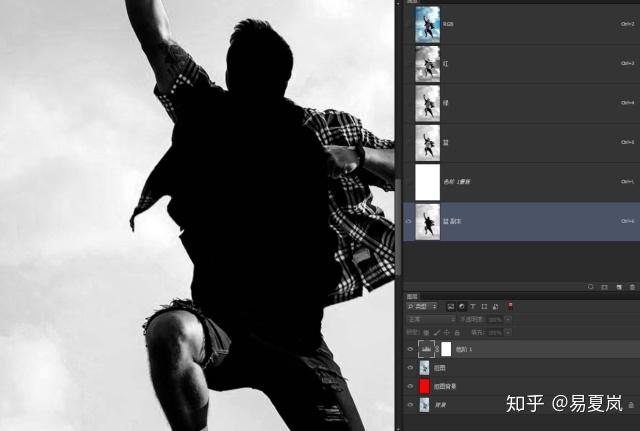Lock transparent pixels icon in Layers panel
Image resolution: width=640 pixels, height=431 pixels.
pos(427,333)
